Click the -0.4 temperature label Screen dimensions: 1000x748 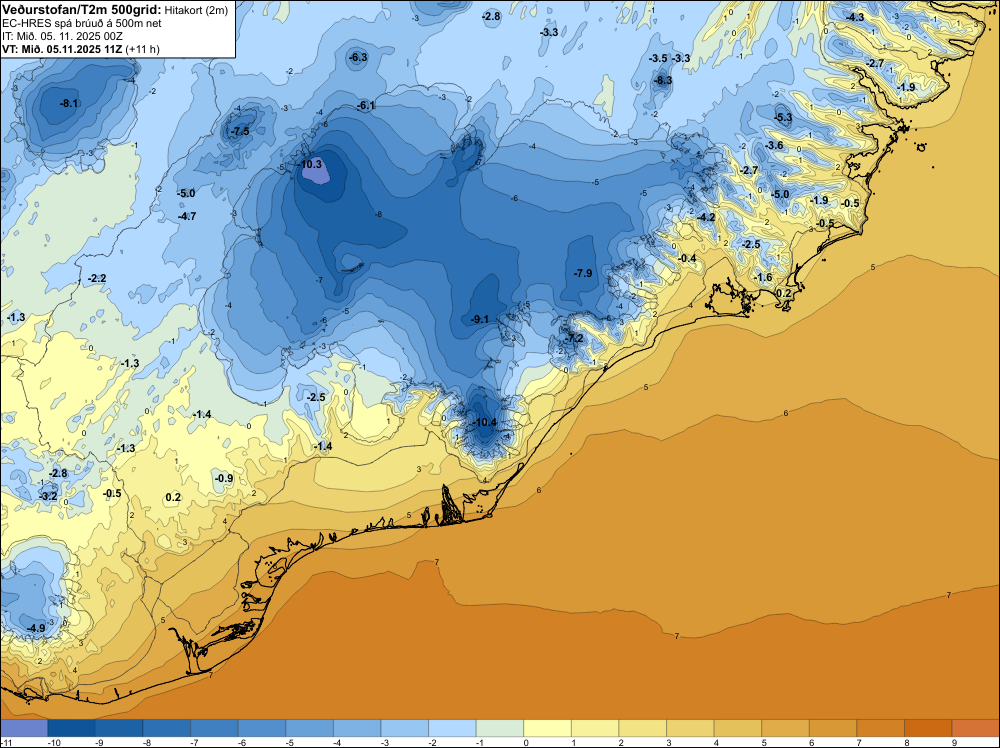[687, 258]
